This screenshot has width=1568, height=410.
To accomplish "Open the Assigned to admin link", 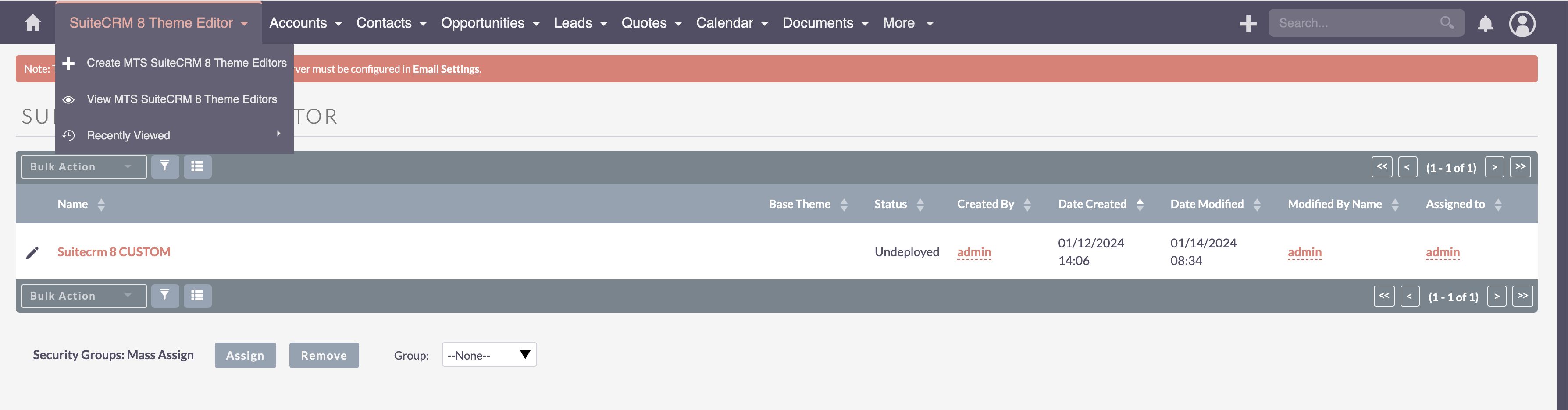I will point(1443,252).
